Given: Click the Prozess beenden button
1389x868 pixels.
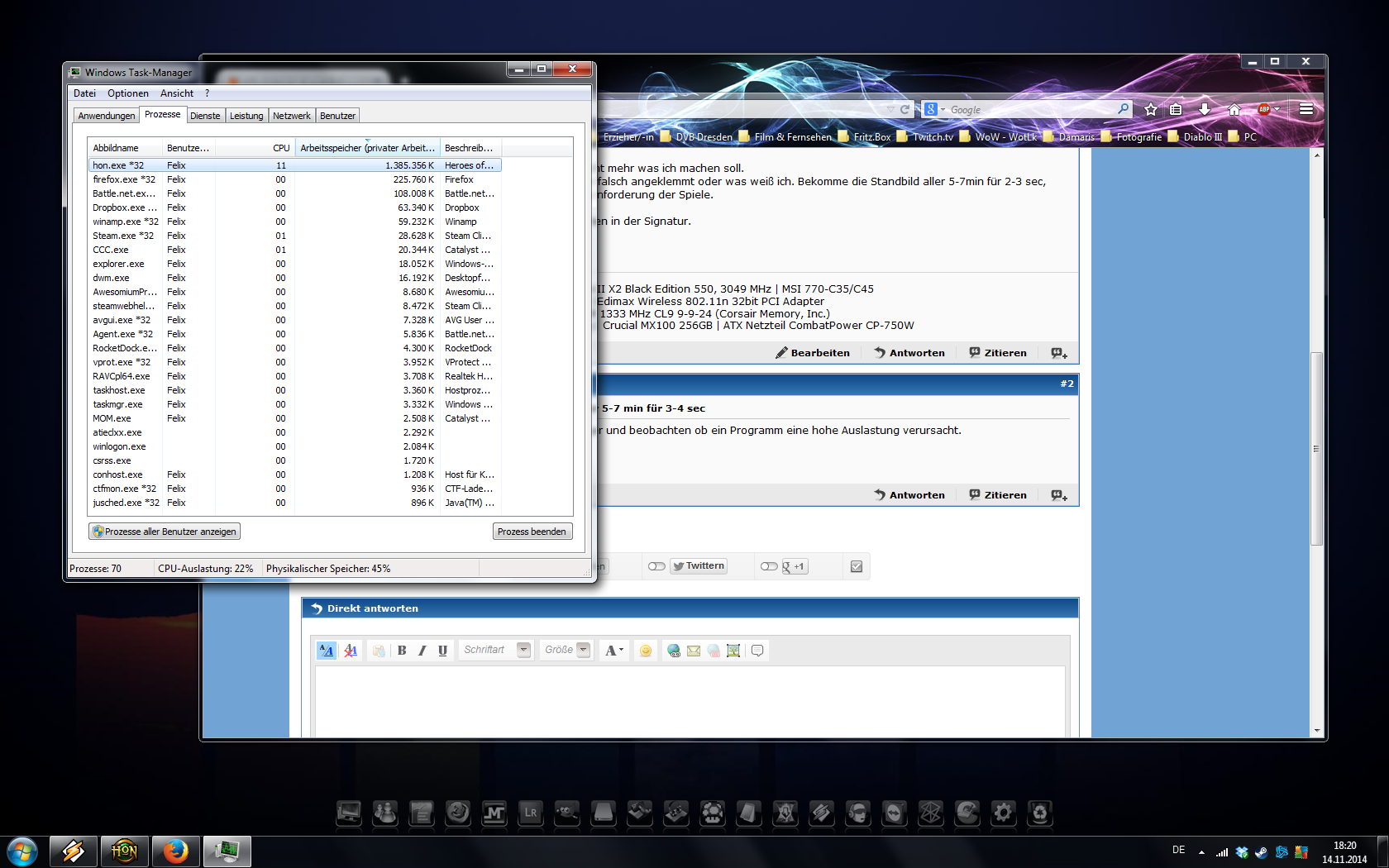Looking at the screenshot, I should coord(532,532).
